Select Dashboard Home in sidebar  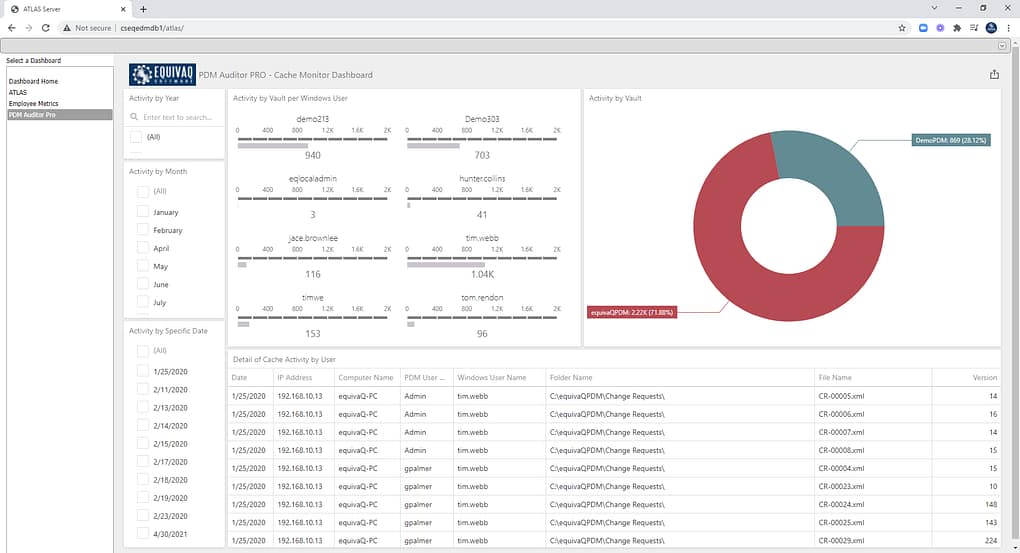tap(33, 81)
